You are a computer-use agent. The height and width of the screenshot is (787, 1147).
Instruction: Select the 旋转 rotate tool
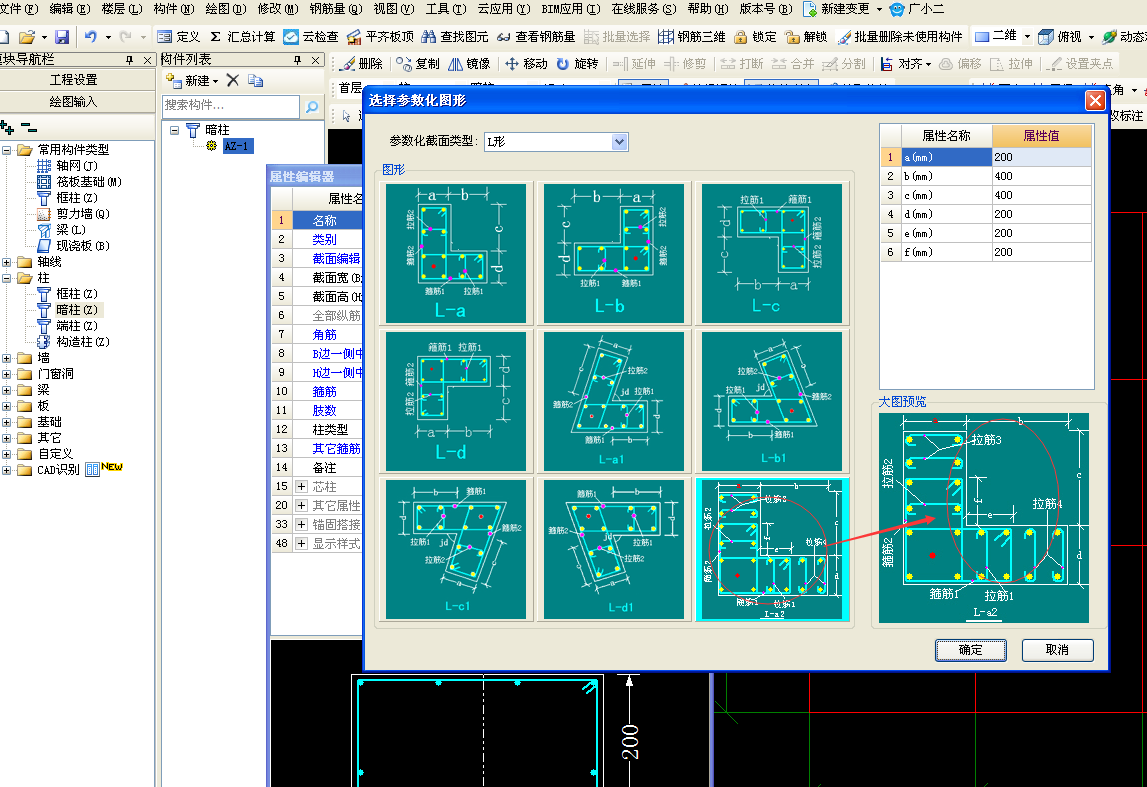pos(577,64)
